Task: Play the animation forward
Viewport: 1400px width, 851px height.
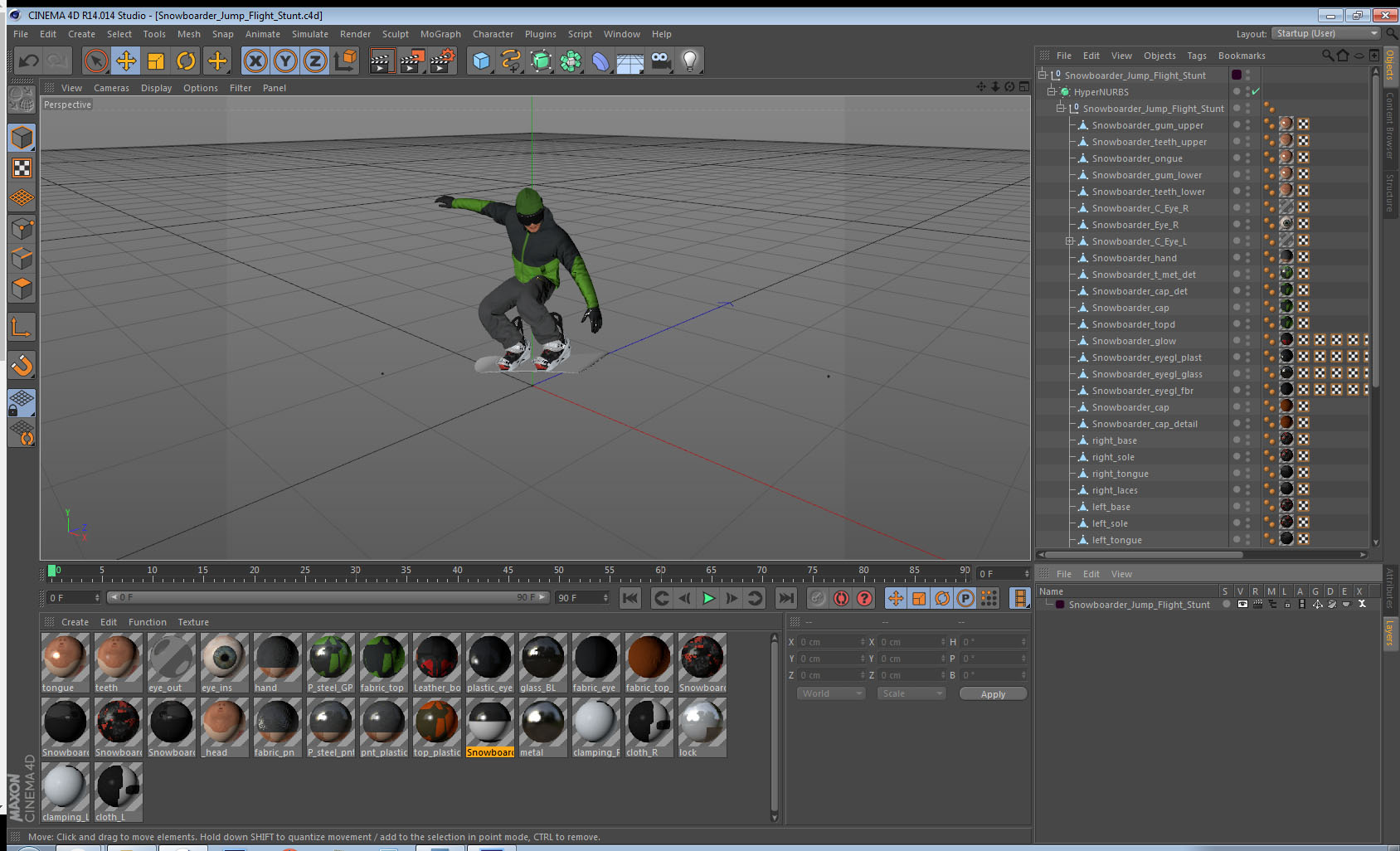Action: 708,598
